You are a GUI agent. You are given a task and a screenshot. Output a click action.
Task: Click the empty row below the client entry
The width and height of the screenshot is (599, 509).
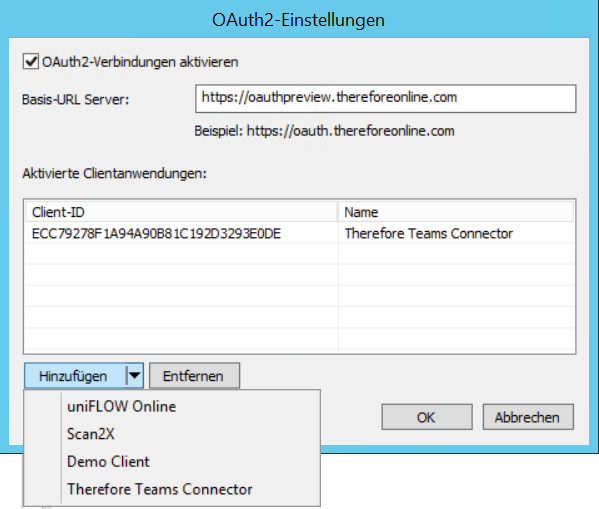[300, 254]
